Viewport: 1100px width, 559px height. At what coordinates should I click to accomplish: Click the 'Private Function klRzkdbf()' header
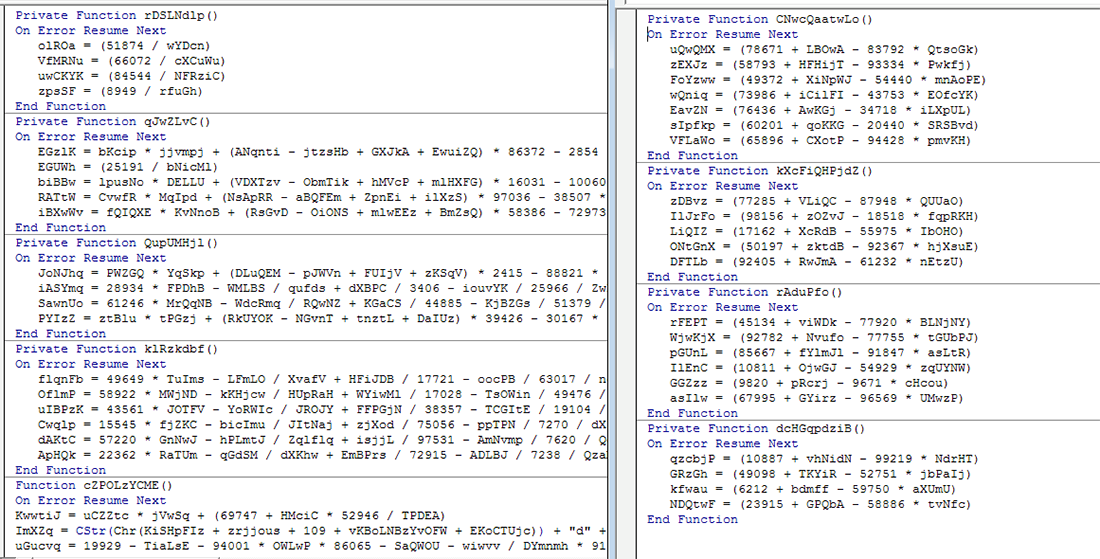(x=116, y=349)
